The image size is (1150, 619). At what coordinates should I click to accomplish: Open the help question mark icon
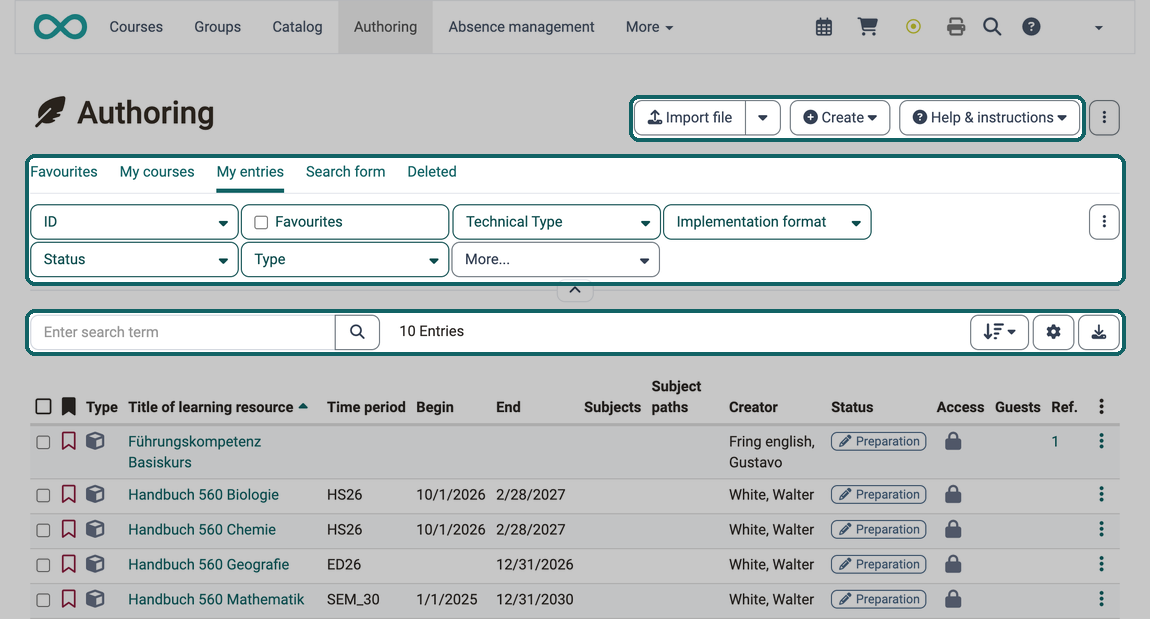point(1031,27)
